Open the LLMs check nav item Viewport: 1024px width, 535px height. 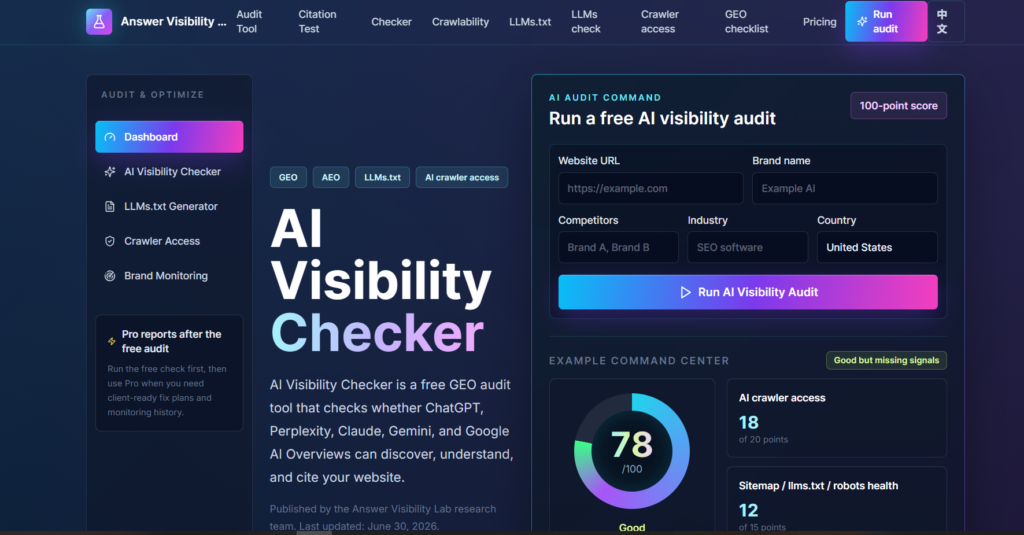(x=586, y=22)
